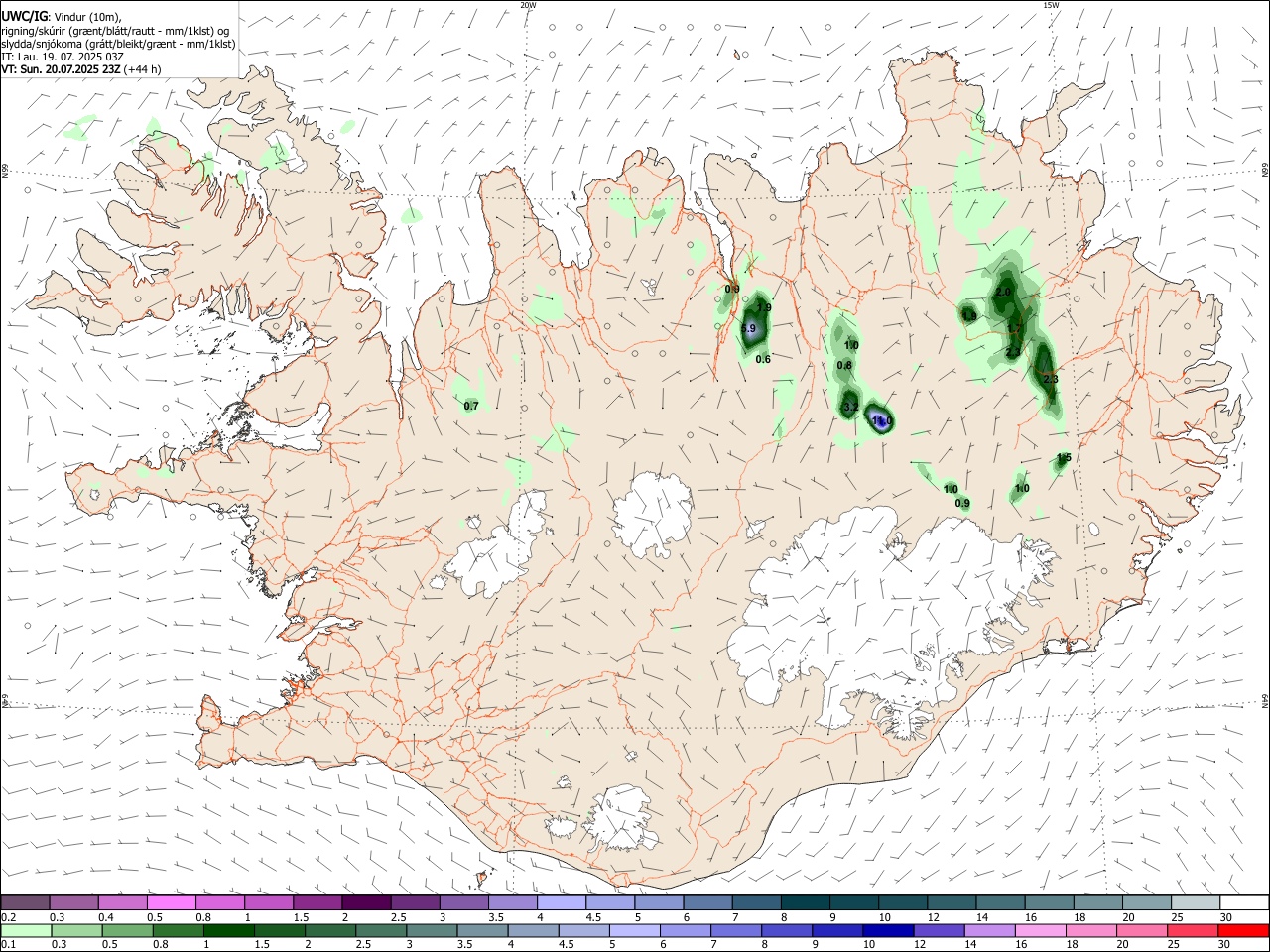The height and width of the screenshot is (952, 1270).
Task: Click the 'UWC/IG: Vindur (10m)' title text
Action: [61, 17]
